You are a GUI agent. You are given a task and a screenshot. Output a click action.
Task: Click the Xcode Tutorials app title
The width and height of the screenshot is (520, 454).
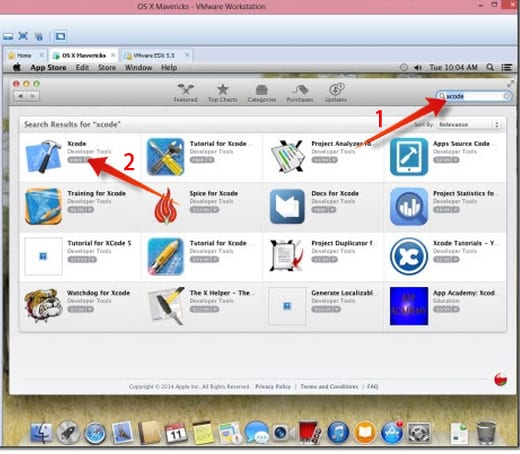point(465,243)
